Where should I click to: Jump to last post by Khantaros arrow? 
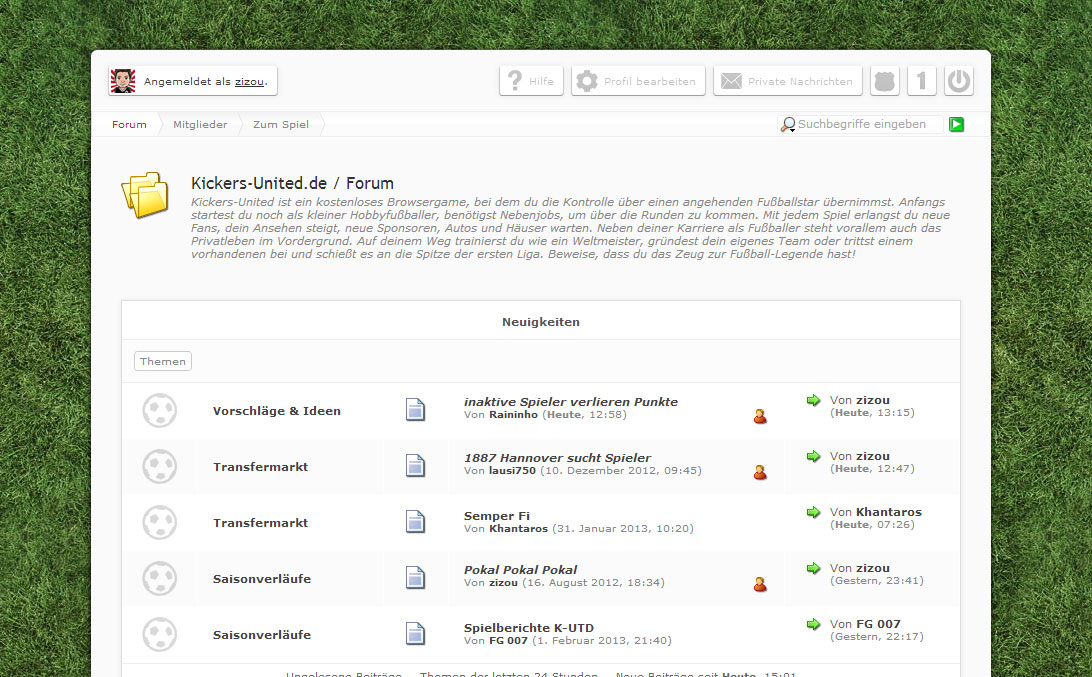coord(813,513)
